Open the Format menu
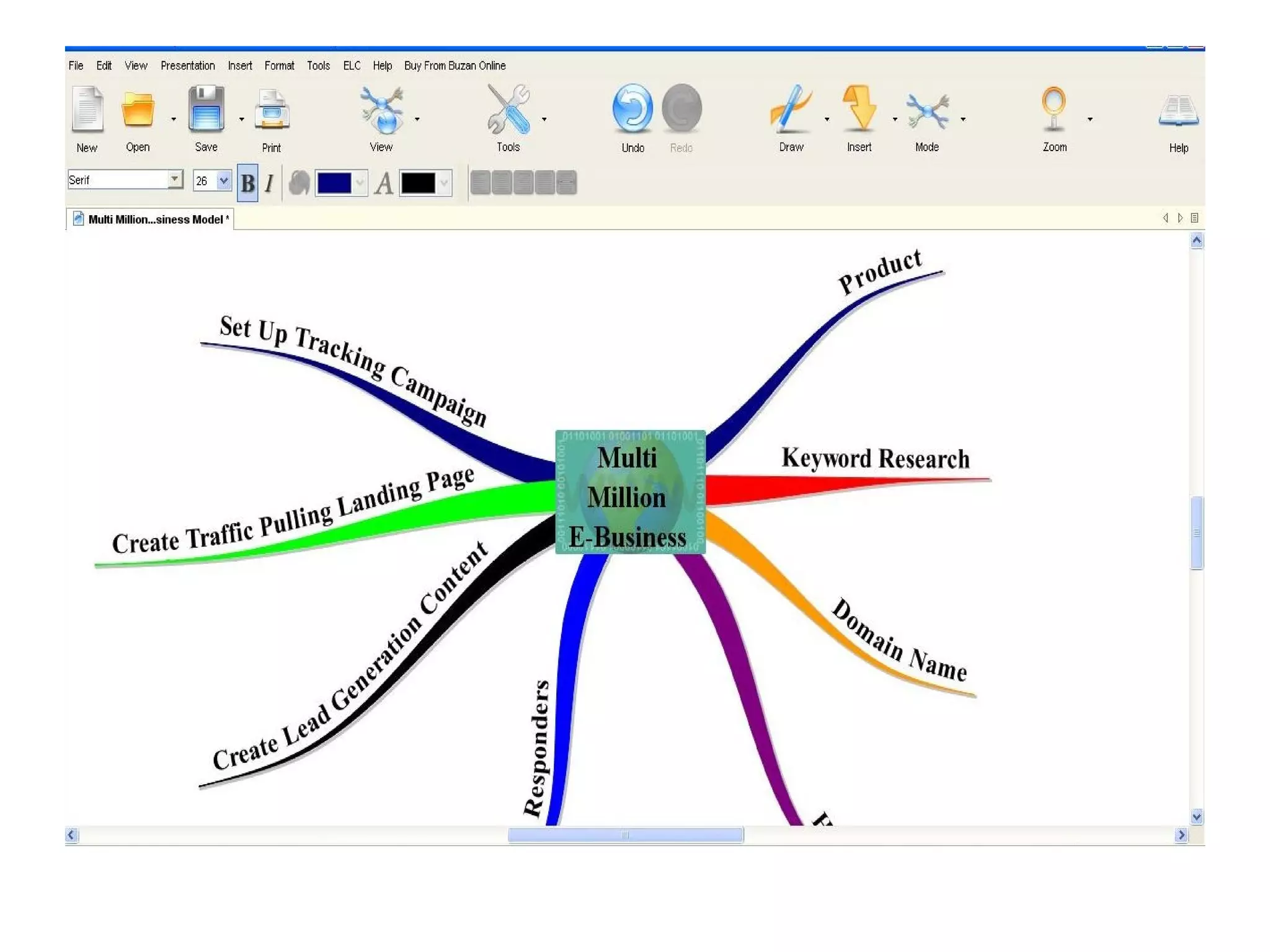1270x952 pixels. (279, 66)
